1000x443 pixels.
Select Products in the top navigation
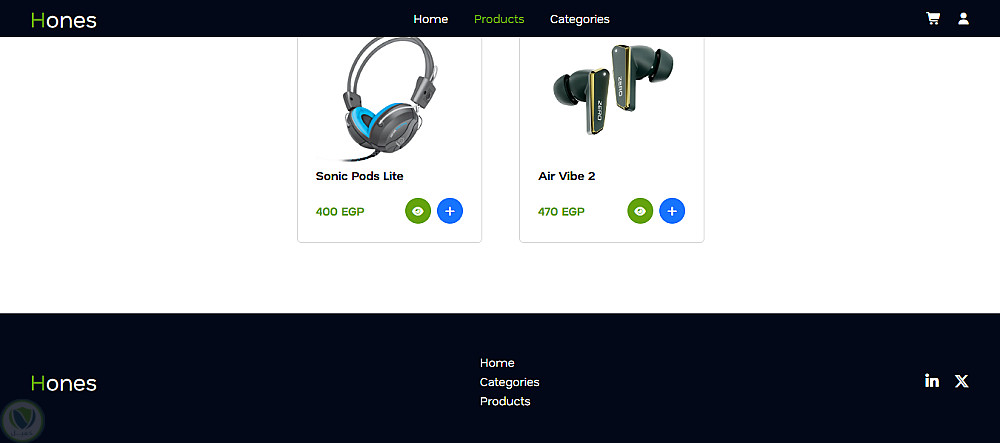(499, 19)
